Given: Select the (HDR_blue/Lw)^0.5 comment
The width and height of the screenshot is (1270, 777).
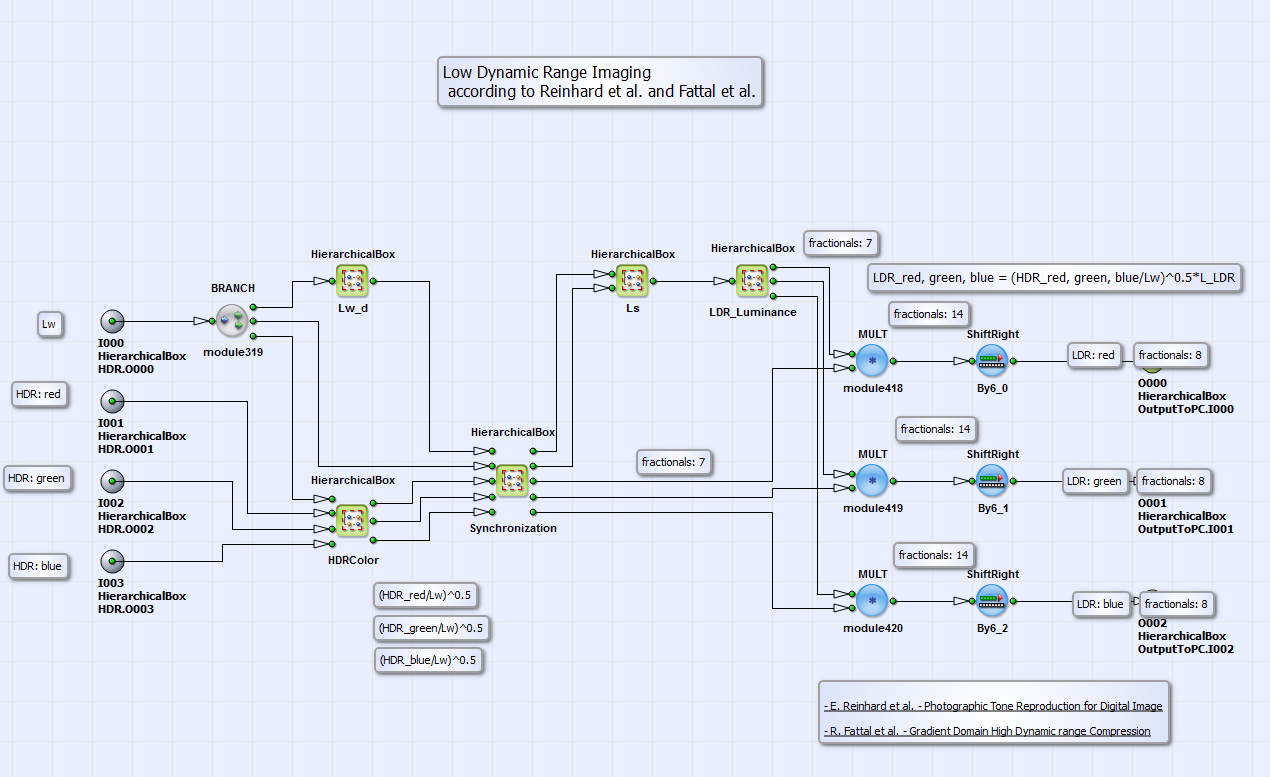Looking at the screenshot, I should (x=427, y=660).
